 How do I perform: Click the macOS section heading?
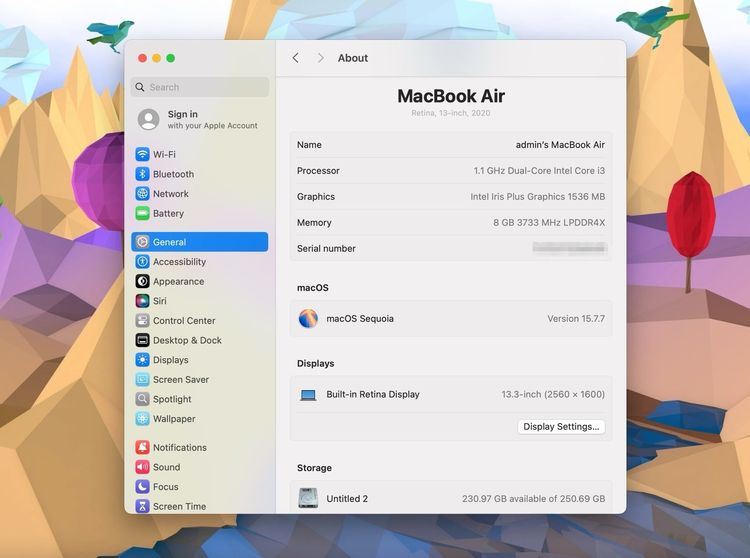click(313, 288)
